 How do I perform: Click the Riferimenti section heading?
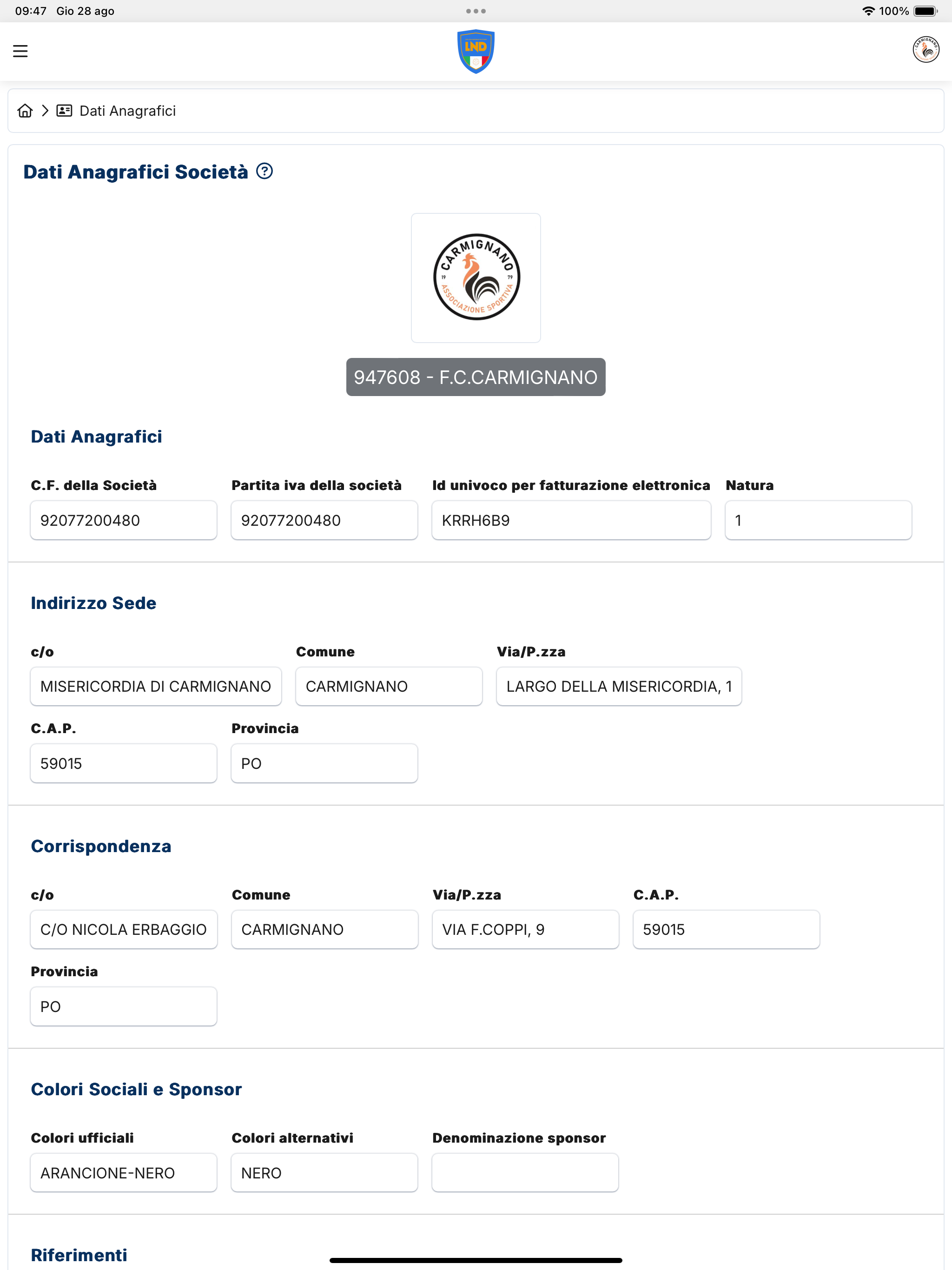[x=79, y=1255]
